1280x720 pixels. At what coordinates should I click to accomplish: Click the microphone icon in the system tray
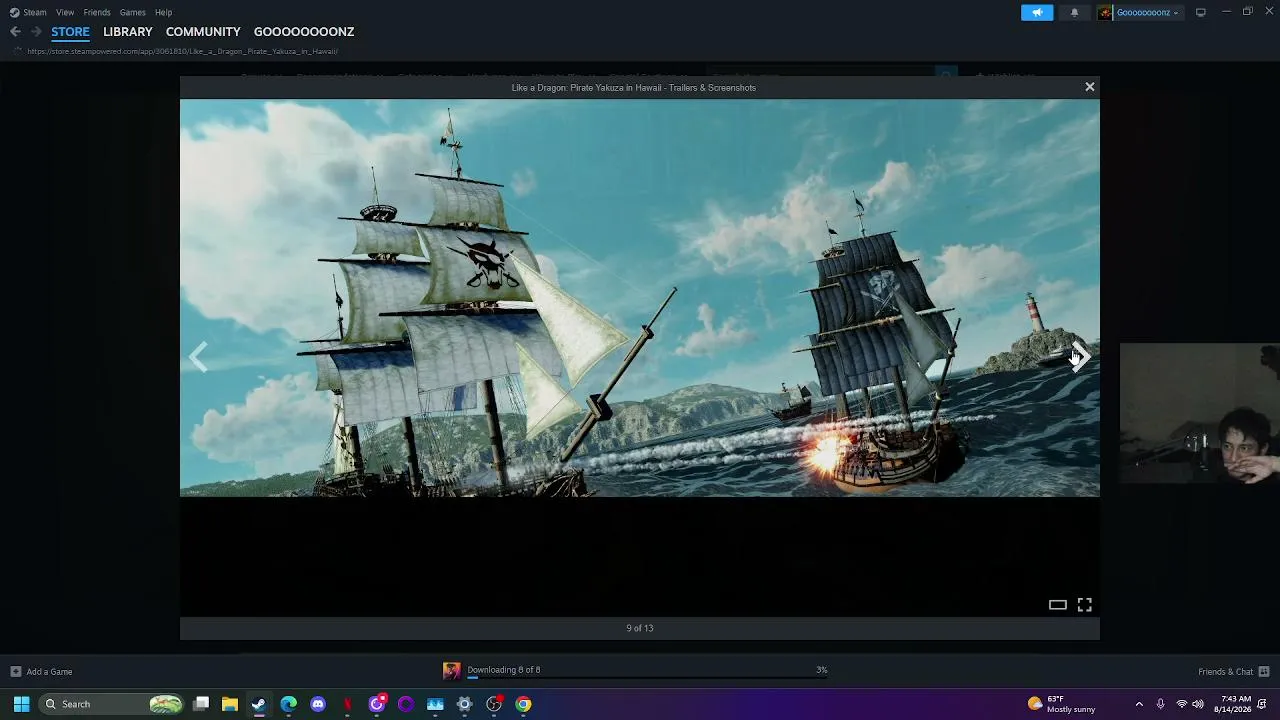tap(1160, 704)
